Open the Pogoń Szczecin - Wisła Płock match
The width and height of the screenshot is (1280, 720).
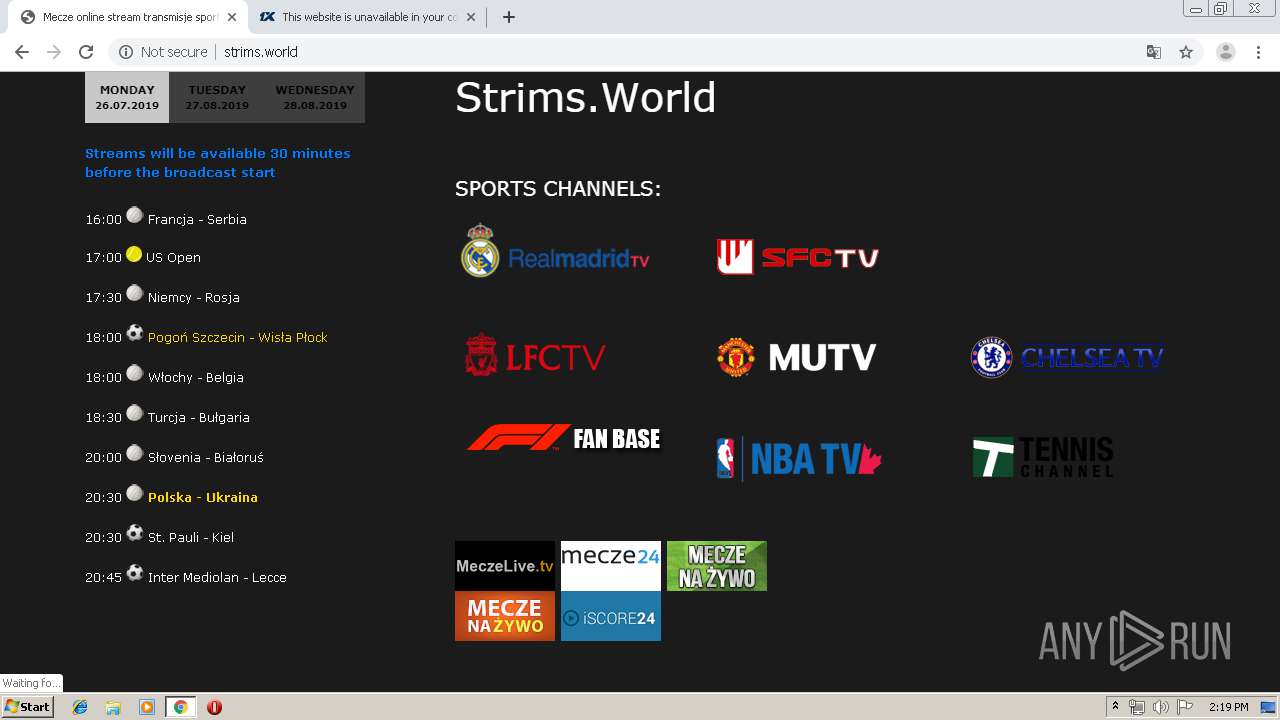click(238, 337)
